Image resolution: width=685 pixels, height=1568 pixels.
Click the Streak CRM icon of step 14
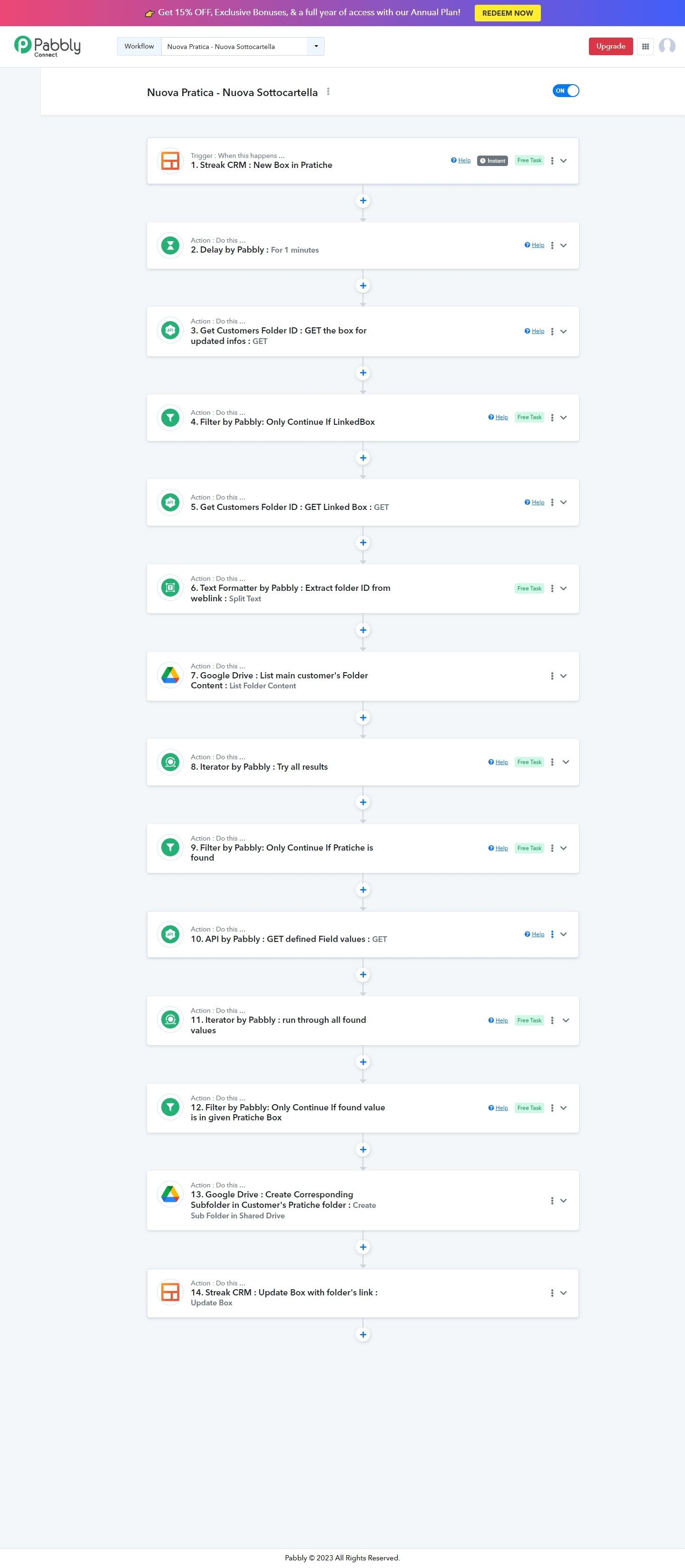pos(170,1292)
